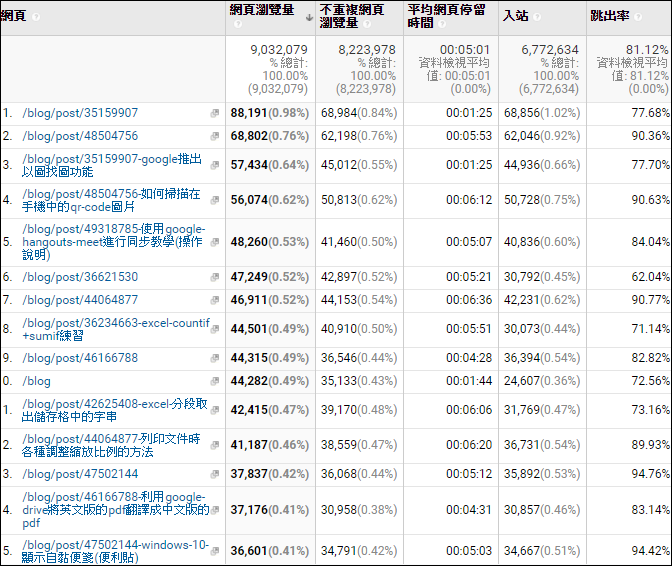The image size is (672, 566).
Task: Open page link /blog/post/46166788
Action: pyautogui.click(x=80, y=358)
